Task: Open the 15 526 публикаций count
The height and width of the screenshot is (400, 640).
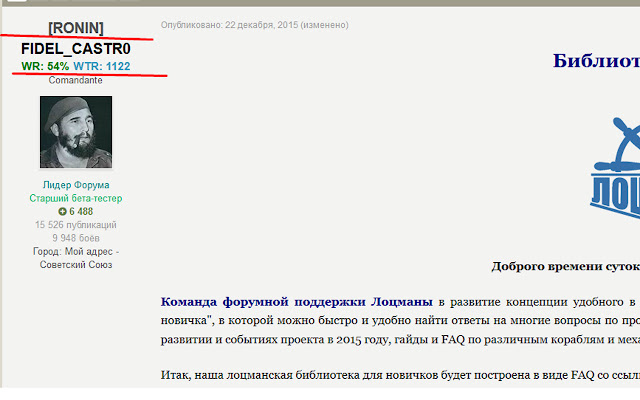Action: click(x=76, y=225)
